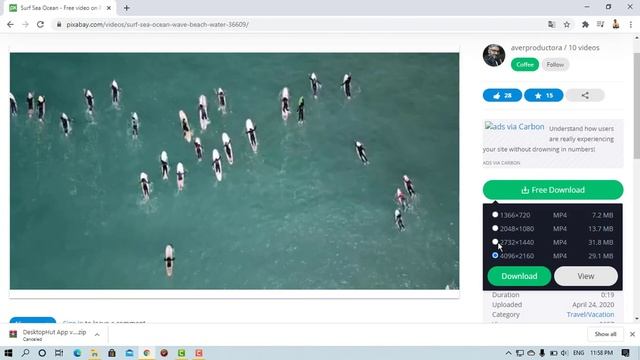
Task: Select 2732×1440 resolution option
Action: click(x=495, y=242)
